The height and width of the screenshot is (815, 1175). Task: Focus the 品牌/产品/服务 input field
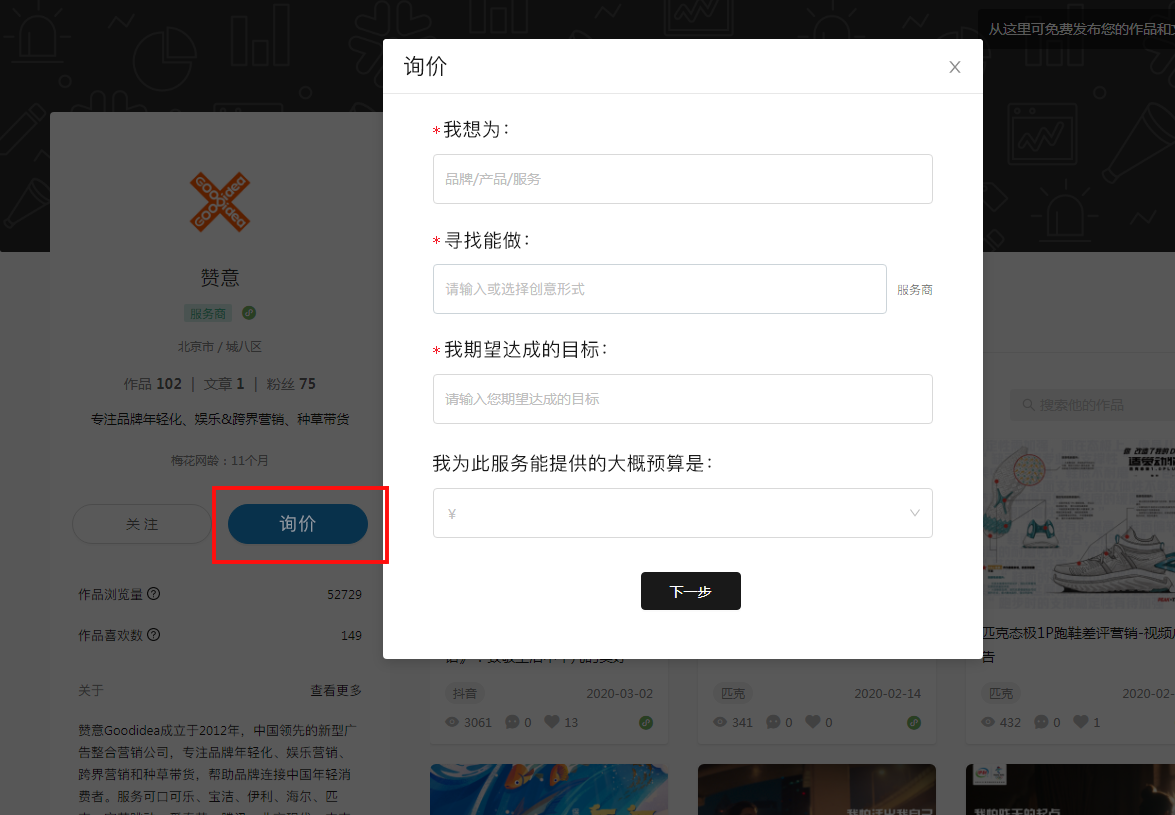[x=682, y=179]
